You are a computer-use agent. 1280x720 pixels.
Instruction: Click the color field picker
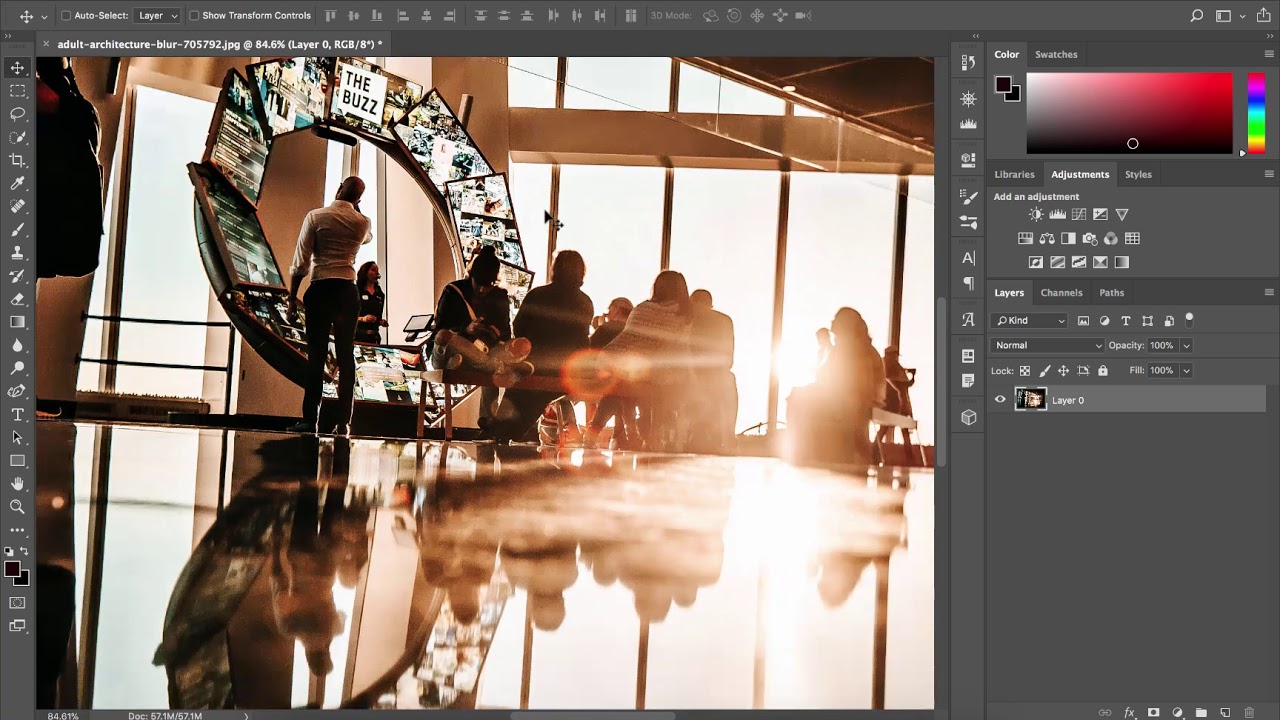(1129, 113)
